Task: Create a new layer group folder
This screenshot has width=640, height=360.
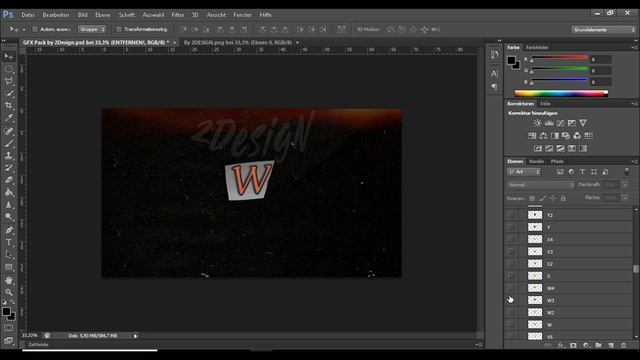Action: coord(598,345)
